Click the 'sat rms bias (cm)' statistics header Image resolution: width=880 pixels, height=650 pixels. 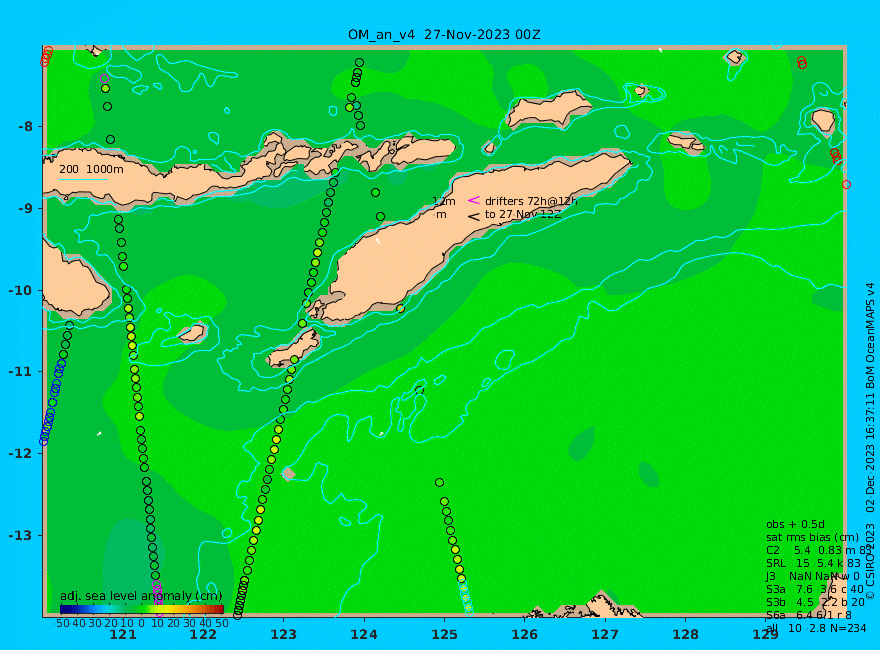[x=812, y=537]
